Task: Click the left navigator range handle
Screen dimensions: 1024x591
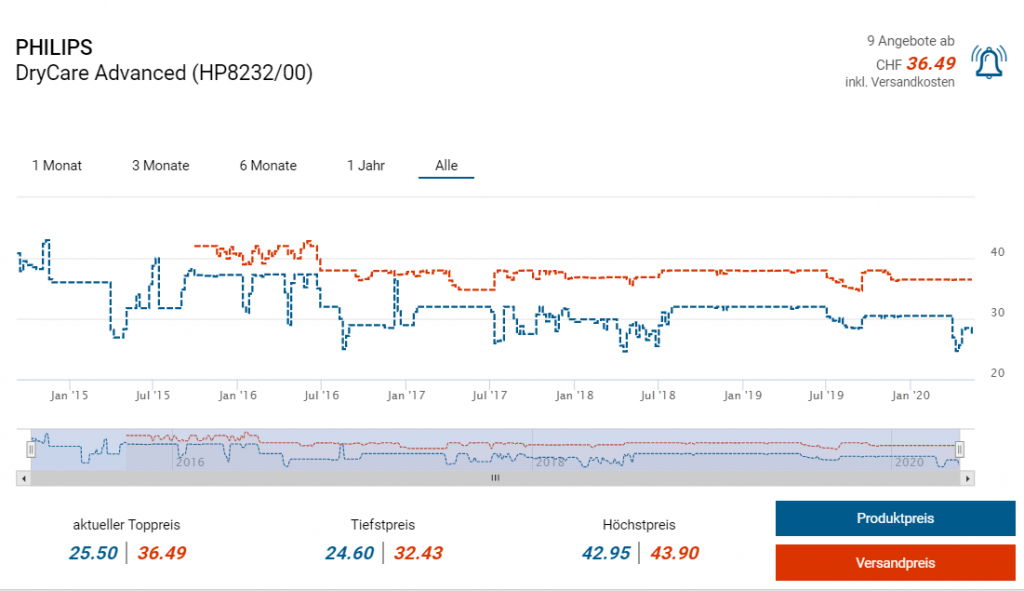Action: point(31,450)
